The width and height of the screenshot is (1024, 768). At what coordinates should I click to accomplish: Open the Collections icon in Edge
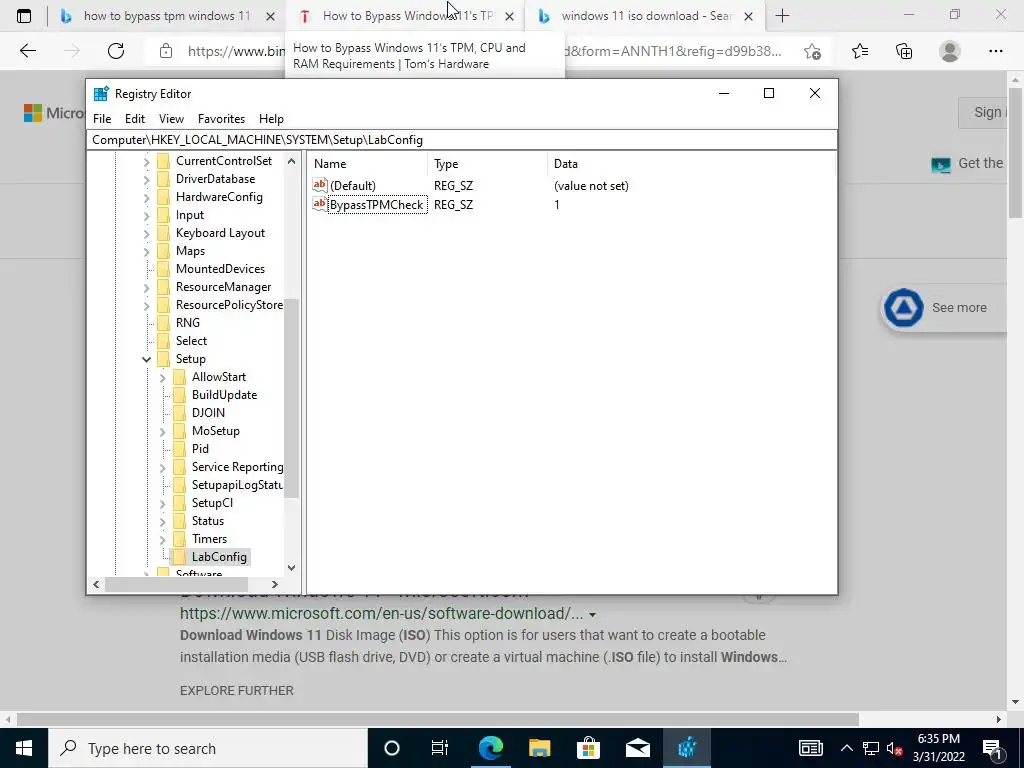pyautogui.click(x=904, y=51)
